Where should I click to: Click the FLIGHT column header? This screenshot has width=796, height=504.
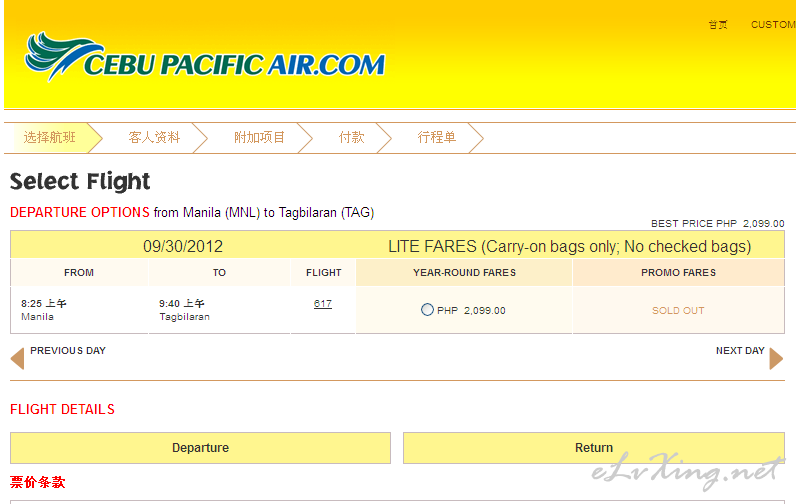tap(323, 273)
